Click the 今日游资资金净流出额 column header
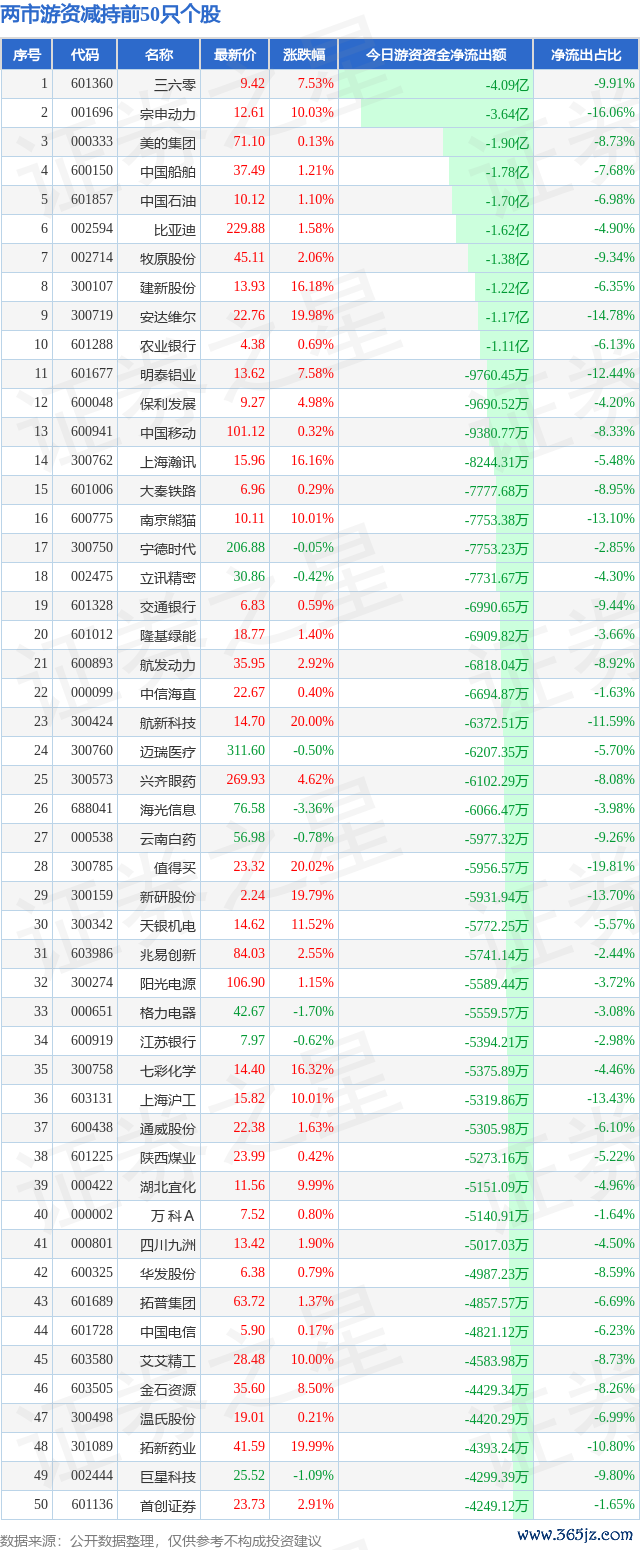The height and width of the screenshot is (1550, 640). [x=435, y=55]
